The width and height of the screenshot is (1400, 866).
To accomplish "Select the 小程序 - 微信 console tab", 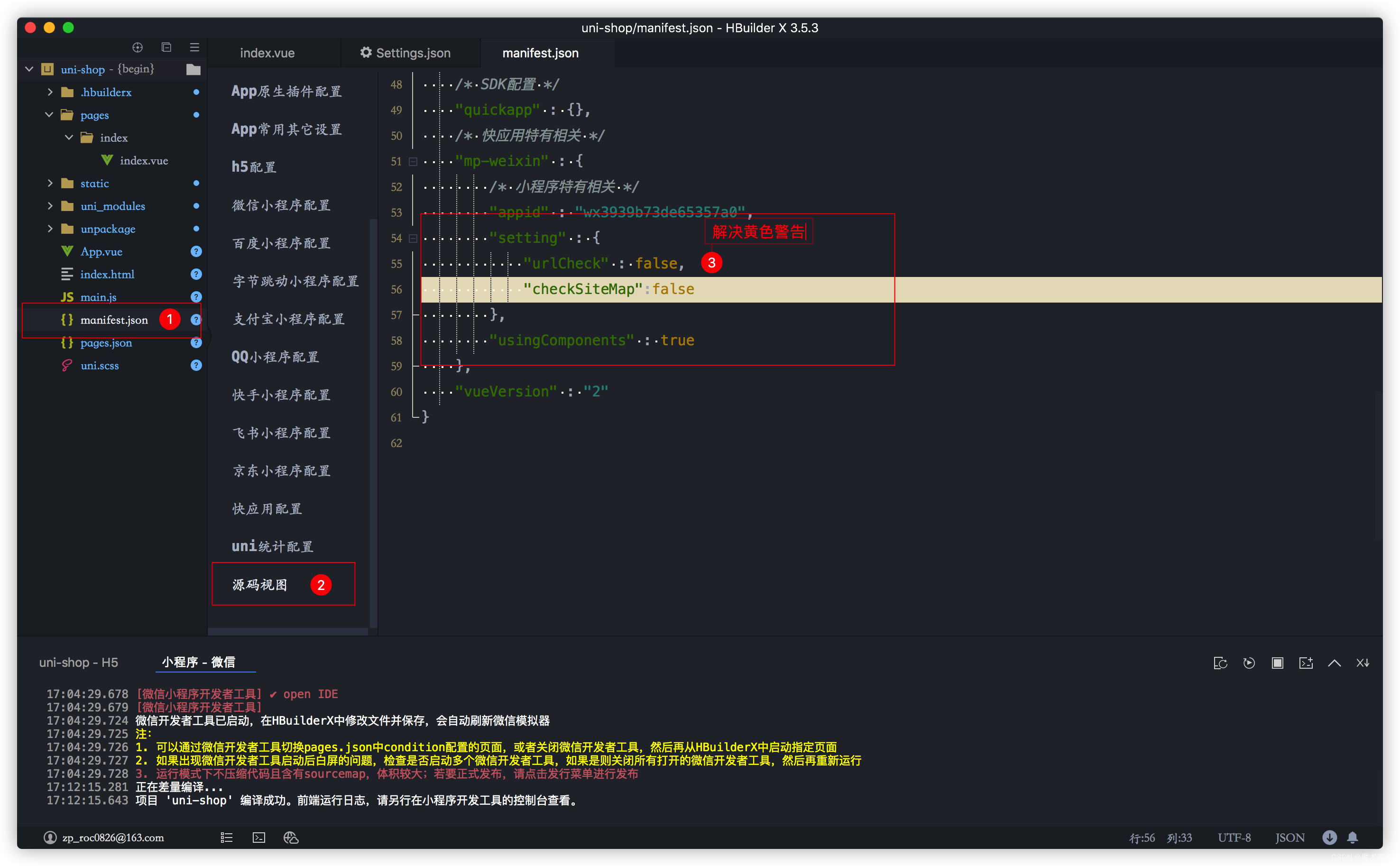I will [x=198, y=662].
